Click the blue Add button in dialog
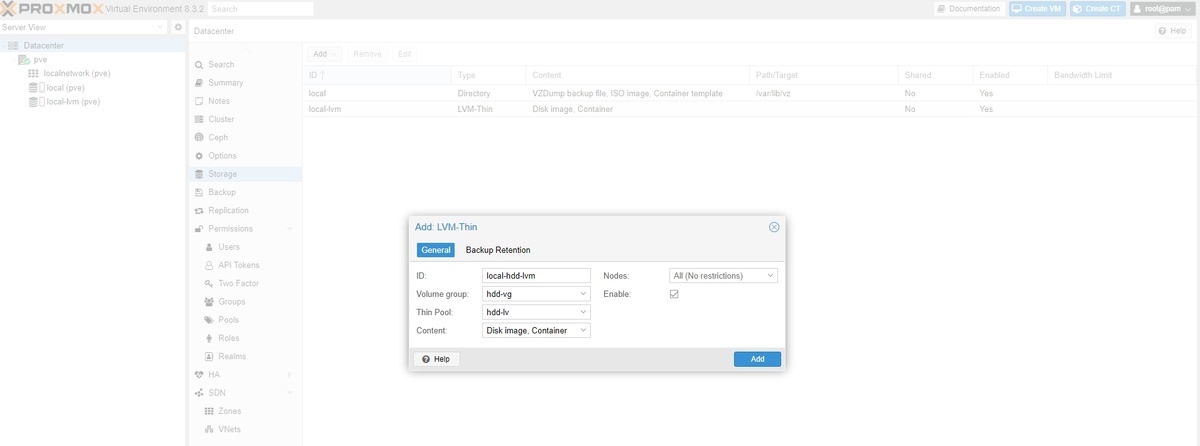Viewport: 1200px width, 446px height. pos(757,359)
